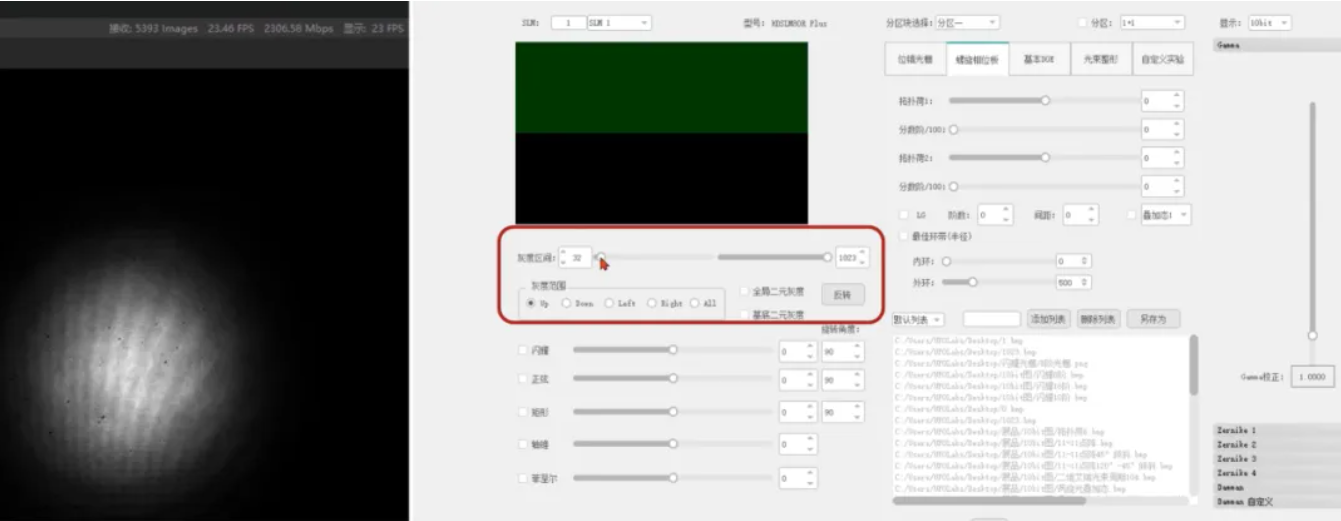Screen dimensions: 1341x521
Task: Select the All gray range radio button
Action: (695, 303)
